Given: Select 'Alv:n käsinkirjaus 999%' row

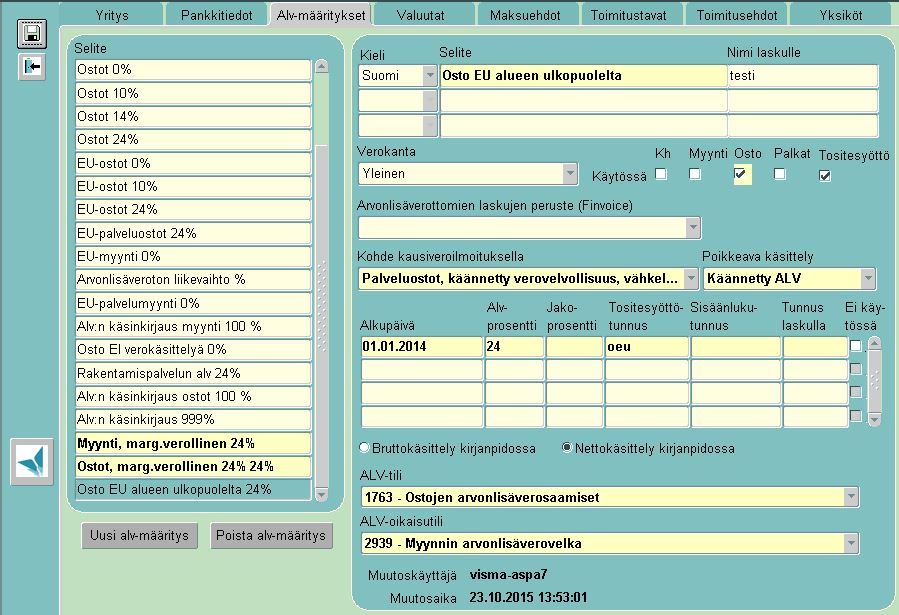Looking at the screenshot, I should (193, 420).
